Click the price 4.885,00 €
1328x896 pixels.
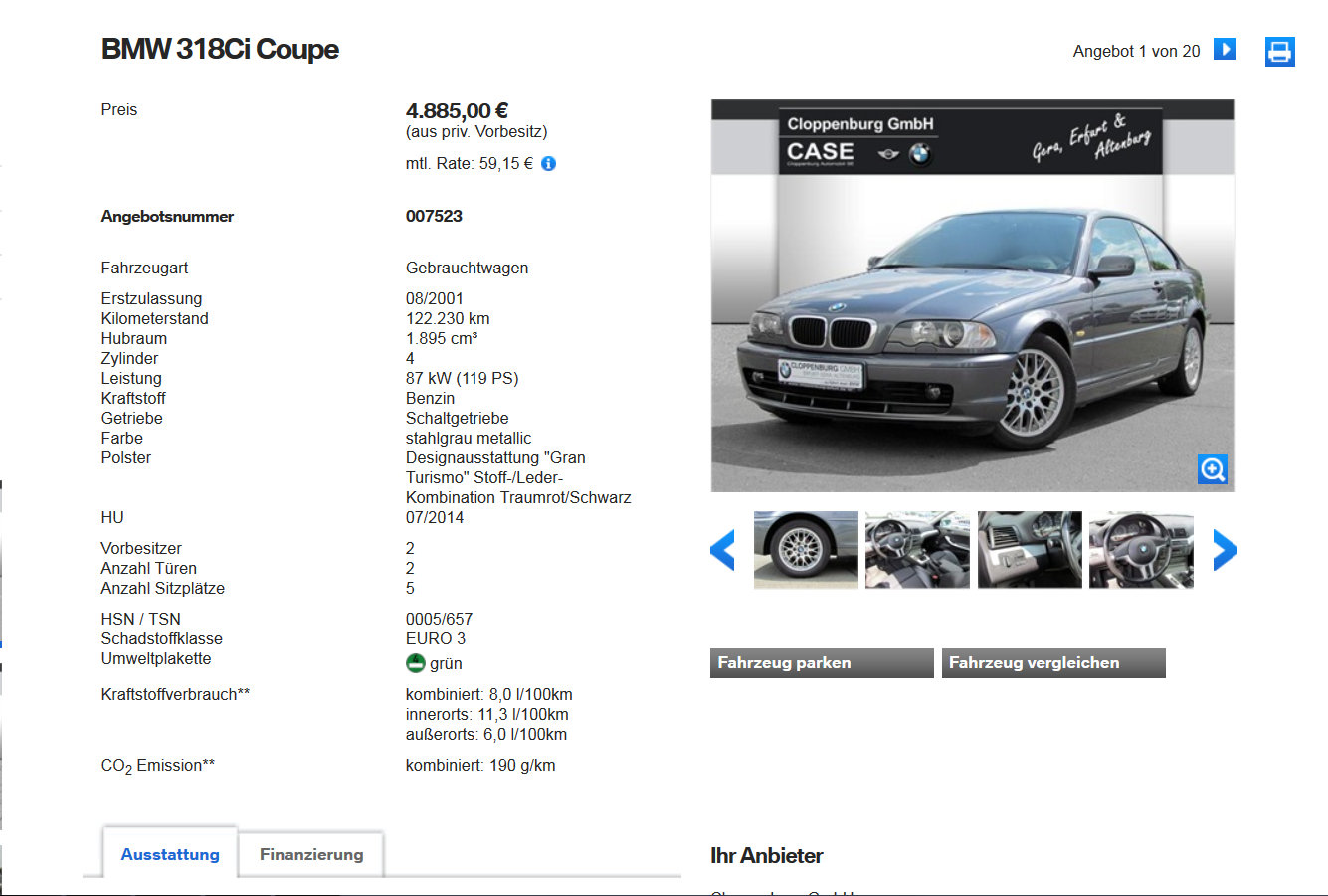[457, 111]
